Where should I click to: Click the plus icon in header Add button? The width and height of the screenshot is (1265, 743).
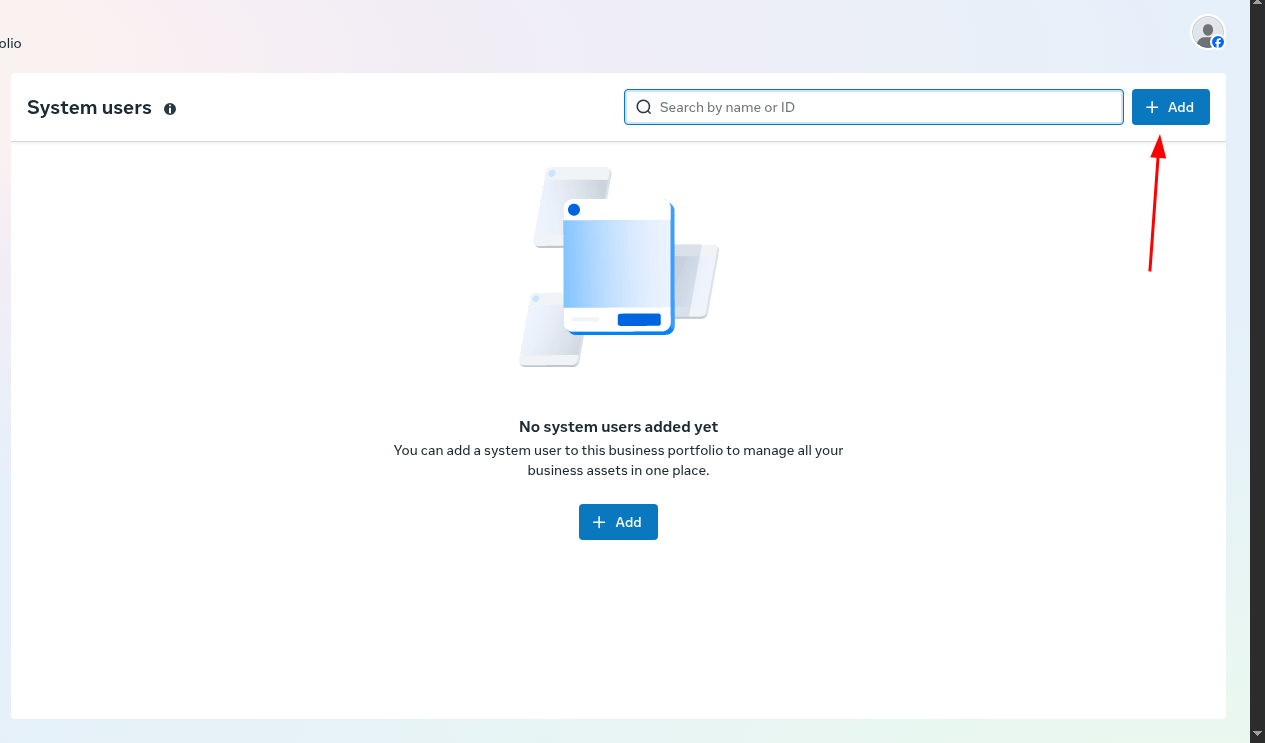[x=1152, y=107]
